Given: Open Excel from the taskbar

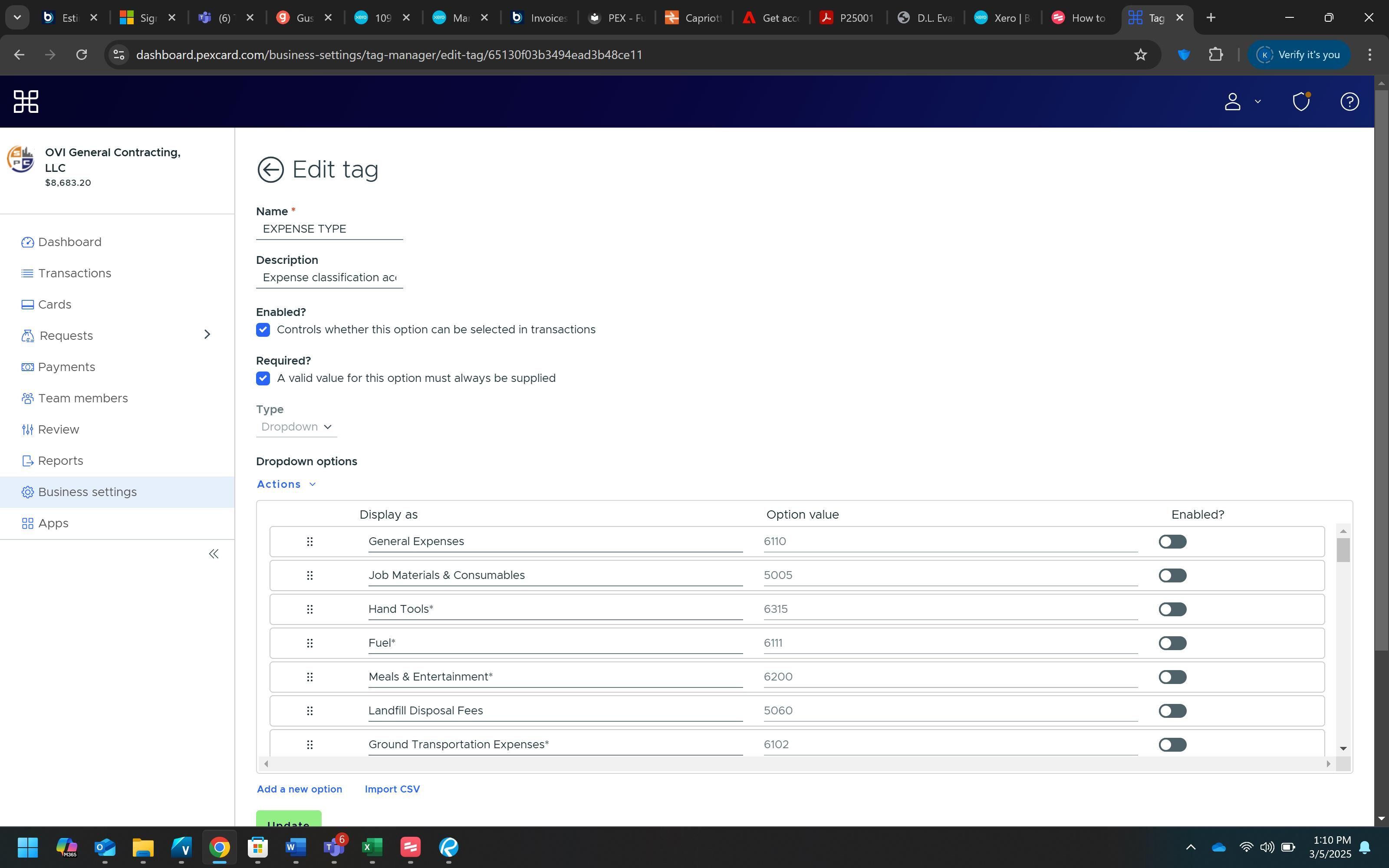Looking at the screenshot, I should pyautogui.click(x=372, y=847).
